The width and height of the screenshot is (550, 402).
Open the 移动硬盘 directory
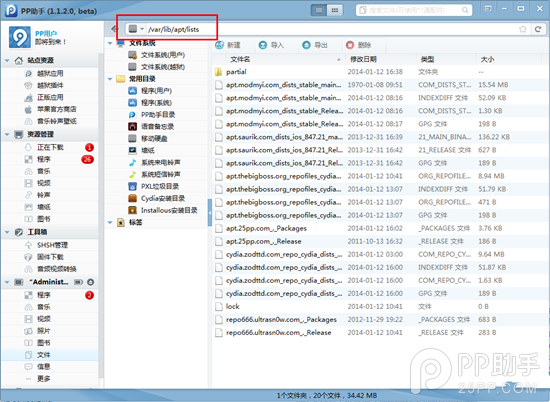(154, 139)
